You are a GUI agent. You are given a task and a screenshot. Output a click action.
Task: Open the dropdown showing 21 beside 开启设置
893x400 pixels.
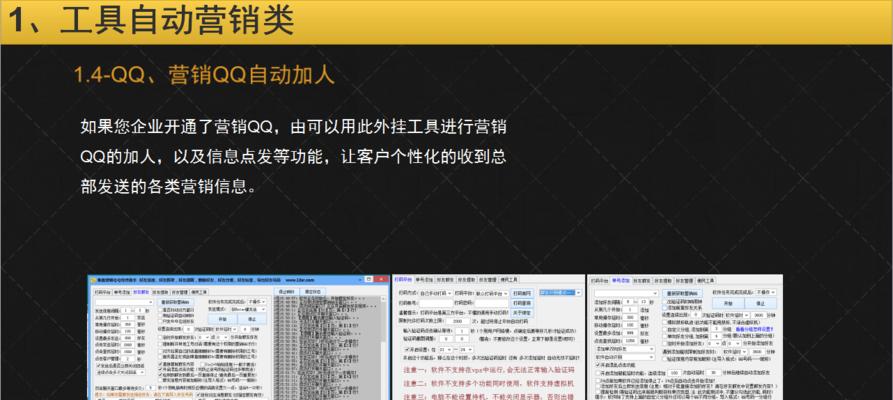[x=446, y=349]
